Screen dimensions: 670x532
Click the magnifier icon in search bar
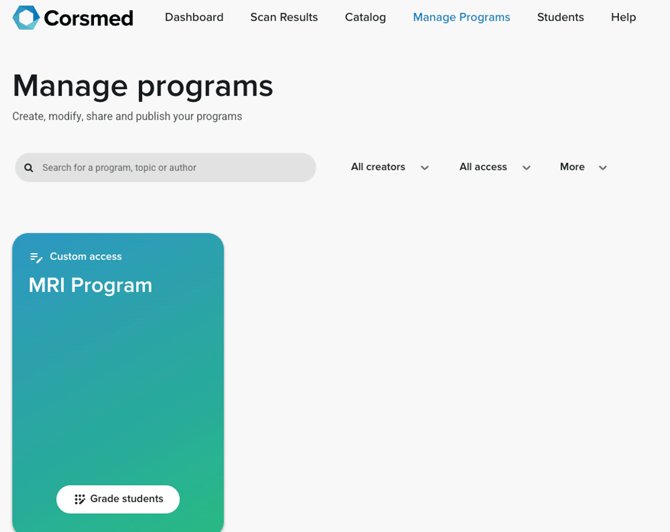(29, 168)
